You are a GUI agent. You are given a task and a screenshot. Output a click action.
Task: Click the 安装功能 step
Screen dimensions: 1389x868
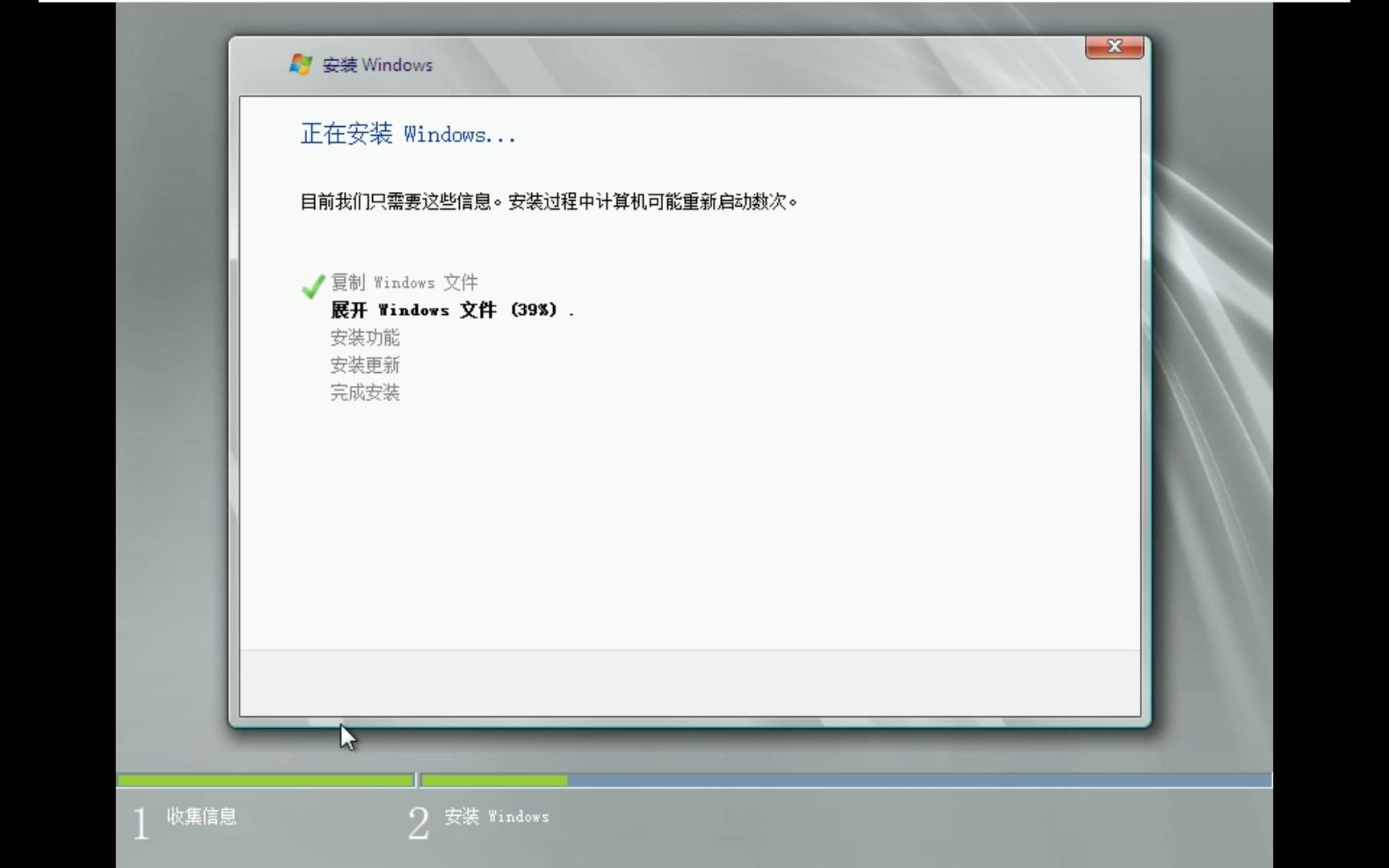click(x=365, y=338)
